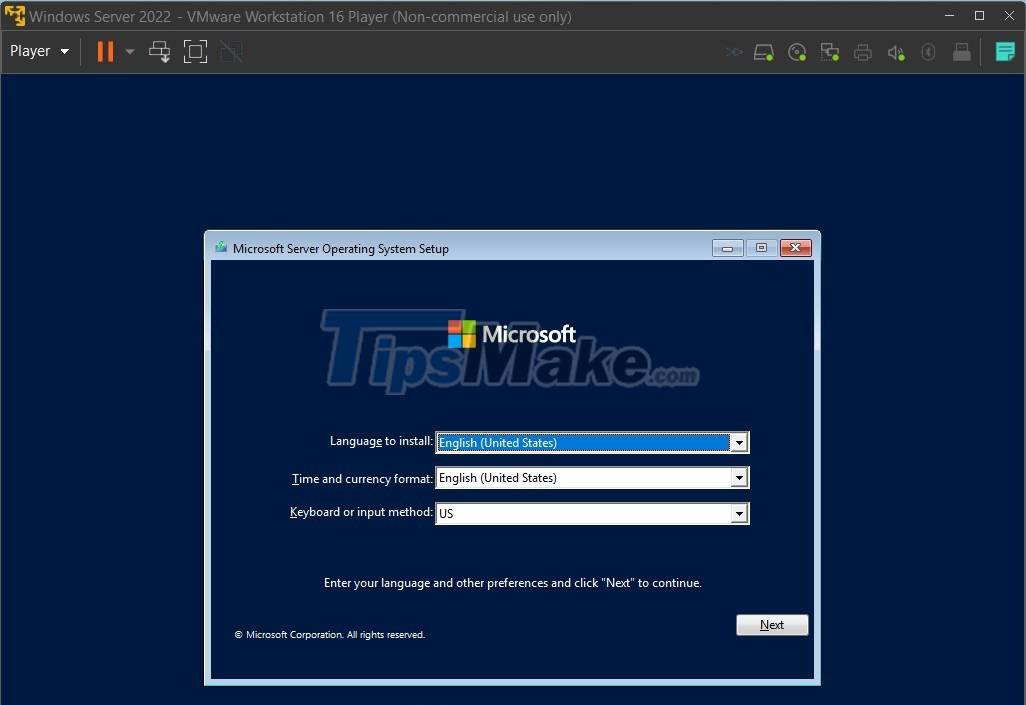Click the hard disk device icon
1026x705 pixels.
(763, 52)
